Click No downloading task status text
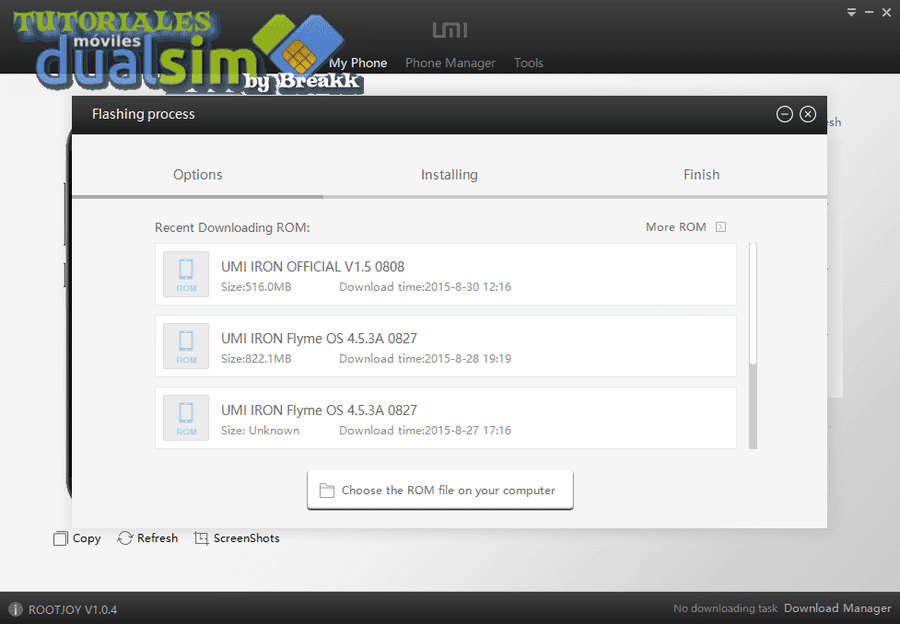Image resolution: width=900 pixels, height=624 pixels. tap(725, 609)
